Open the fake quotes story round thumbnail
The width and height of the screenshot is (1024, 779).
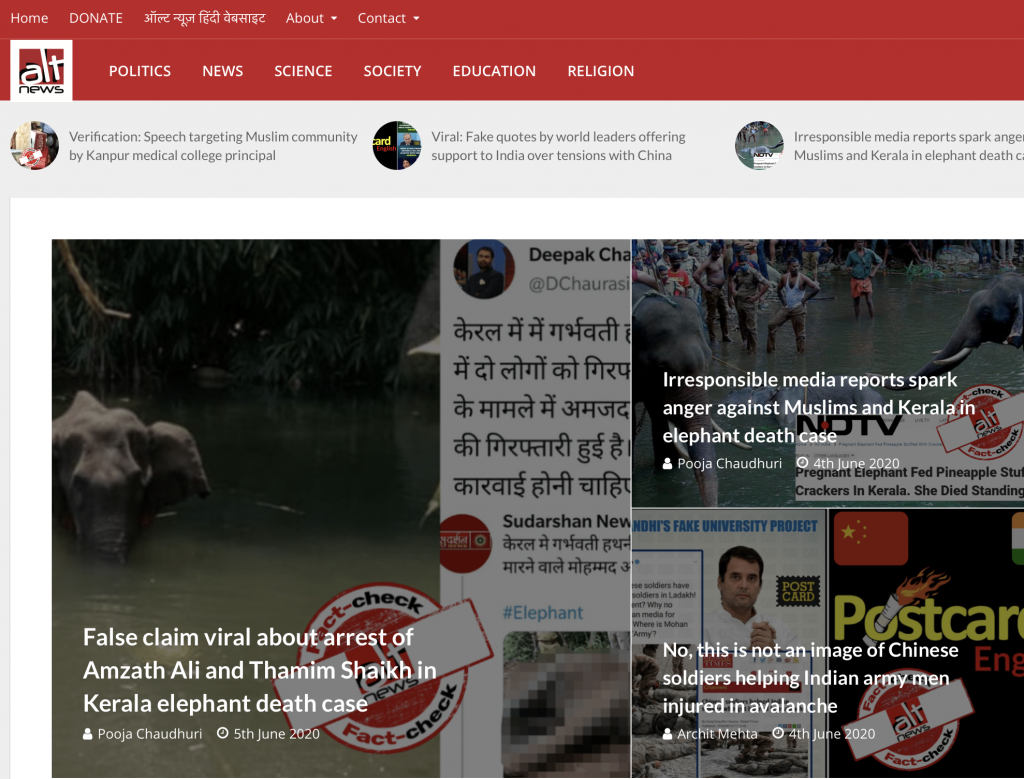point(397,146)
